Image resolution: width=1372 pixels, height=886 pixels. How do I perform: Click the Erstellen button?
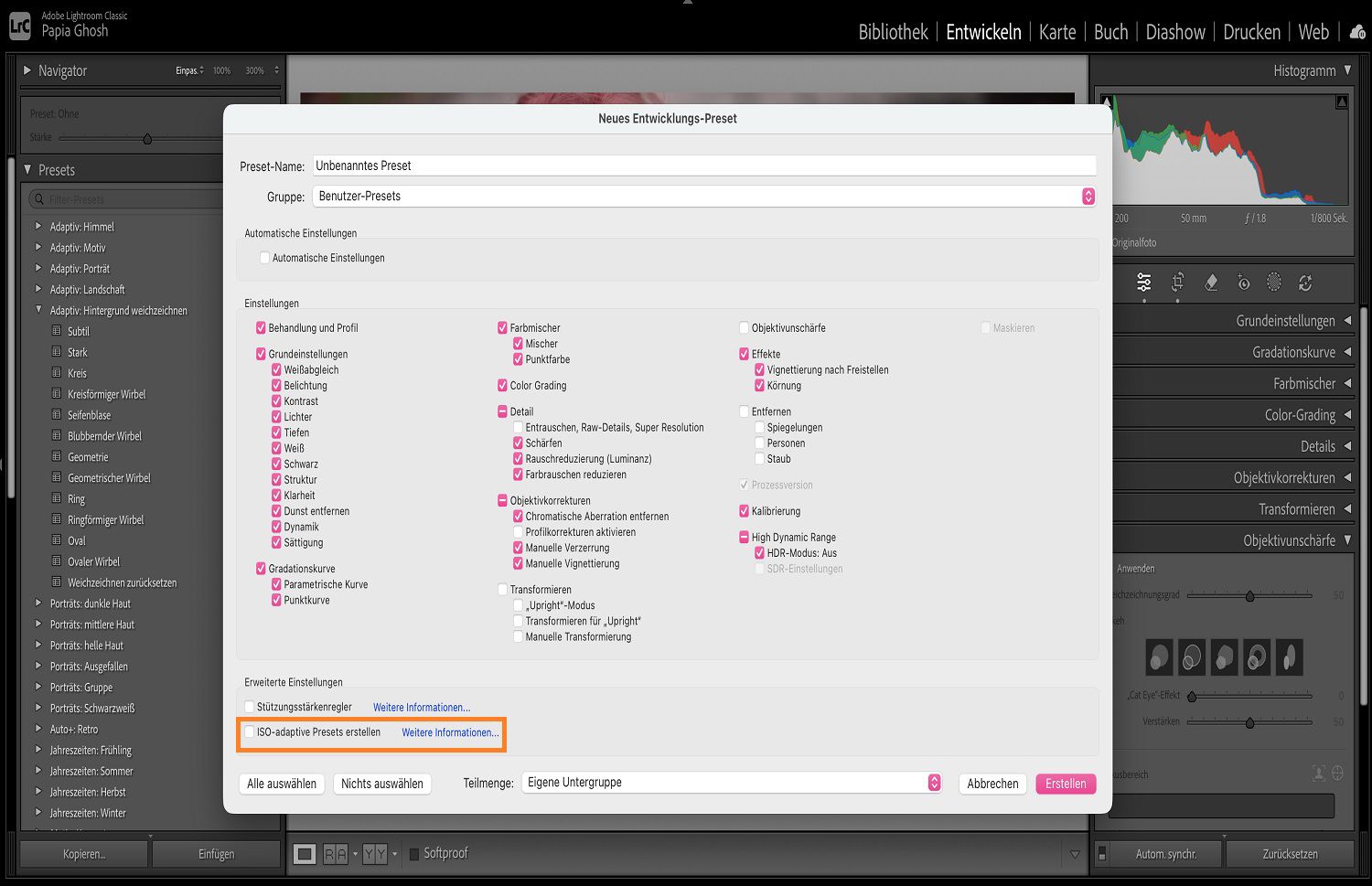pyautogui.click(x=1065, y=784)
